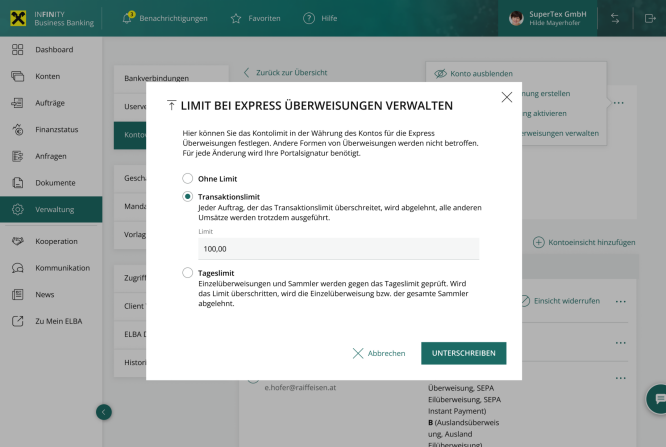This screenshot has width=666, height=447.
Task: Select the Tageslimit radio option
Action: 187,272
